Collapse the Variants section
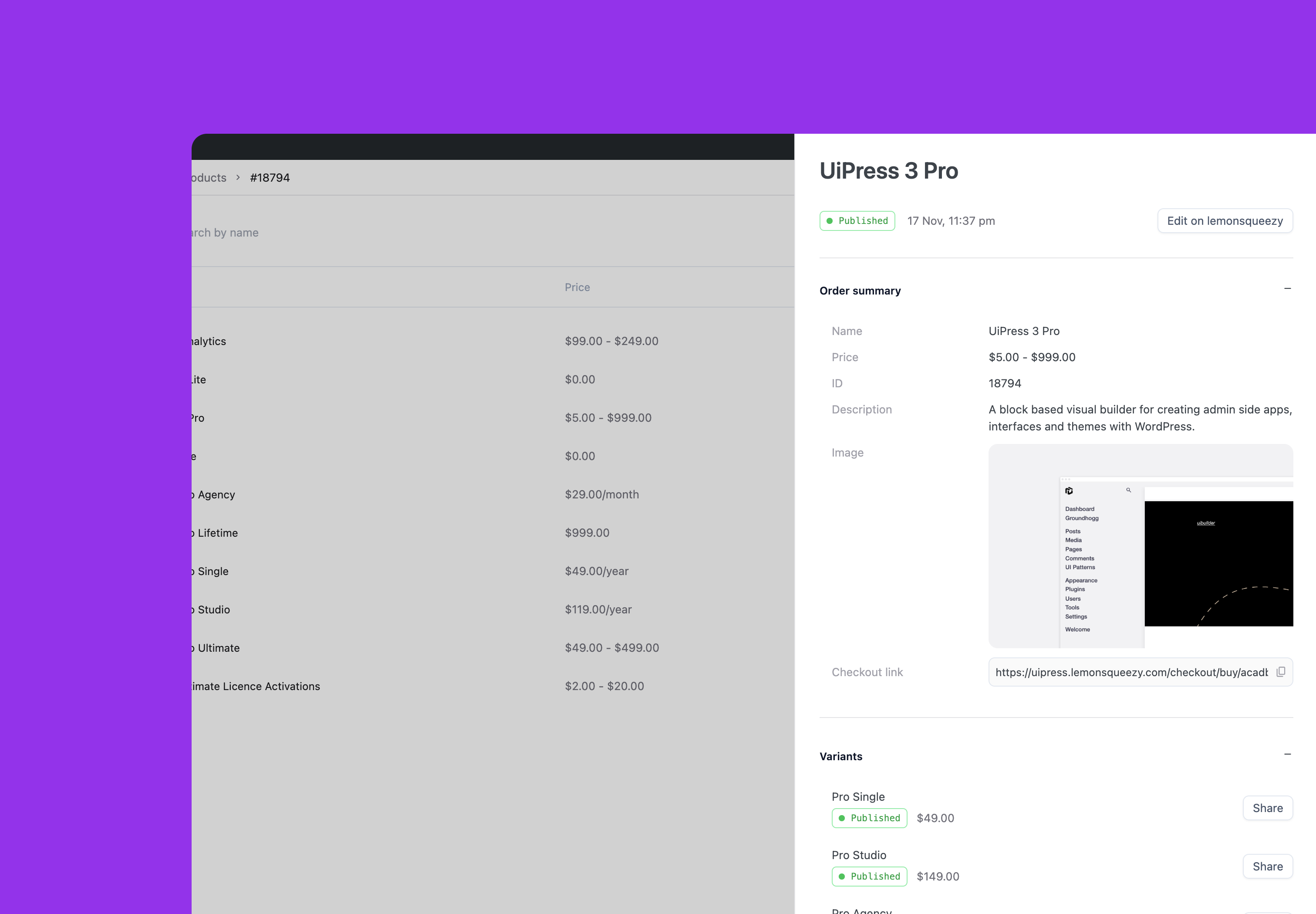The image size is (1316, 914). pyautogui.click(x=1287, y=754)
